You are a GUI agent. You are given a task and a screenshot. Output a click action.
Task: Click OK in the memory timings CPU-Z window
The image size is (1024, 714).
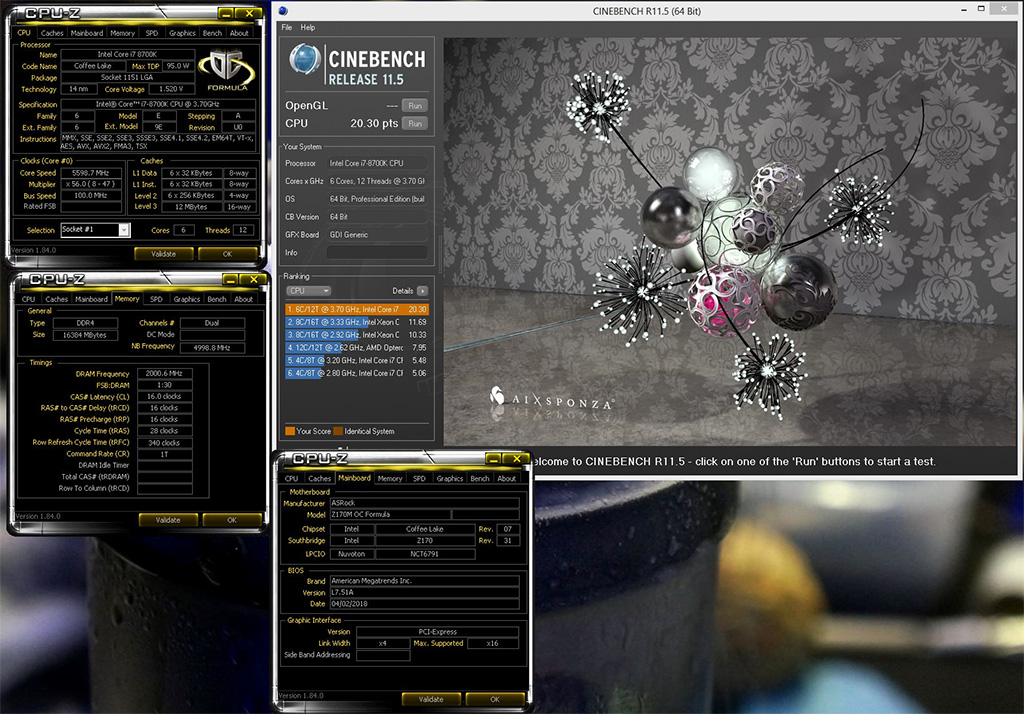(x=232, y=520)
